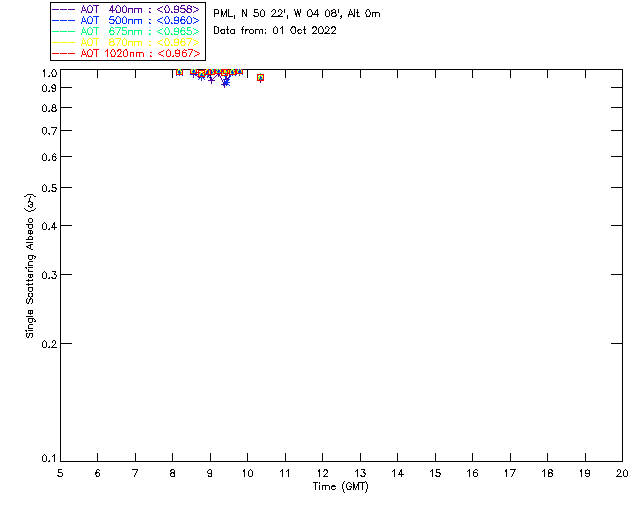Screen dimensions: 640x512
Task: Click the y-axis tick label 0.1
Action: pyautogui.click(x=49, y=459)
